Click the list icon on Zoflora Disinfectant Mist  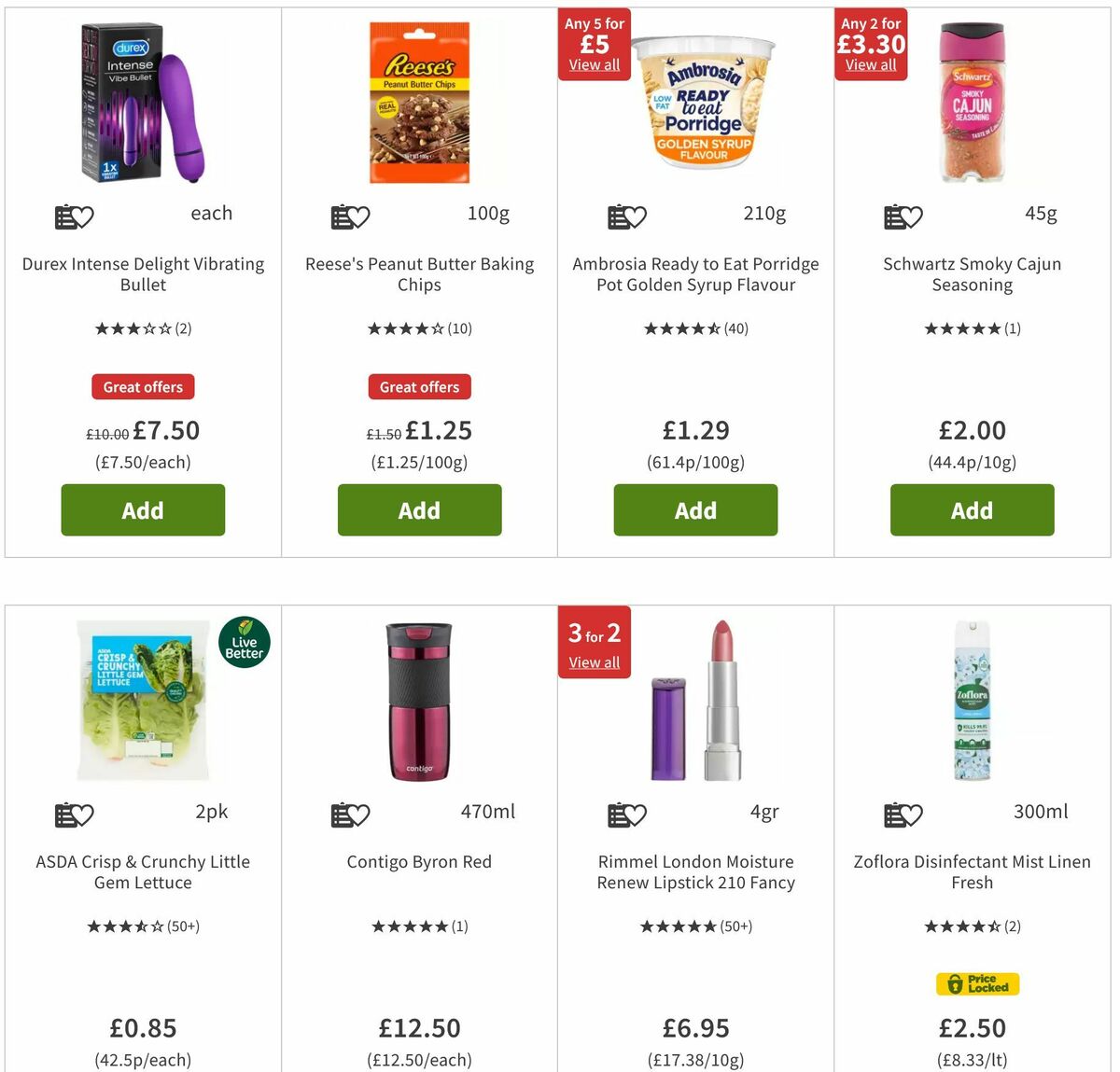(903, 814)
